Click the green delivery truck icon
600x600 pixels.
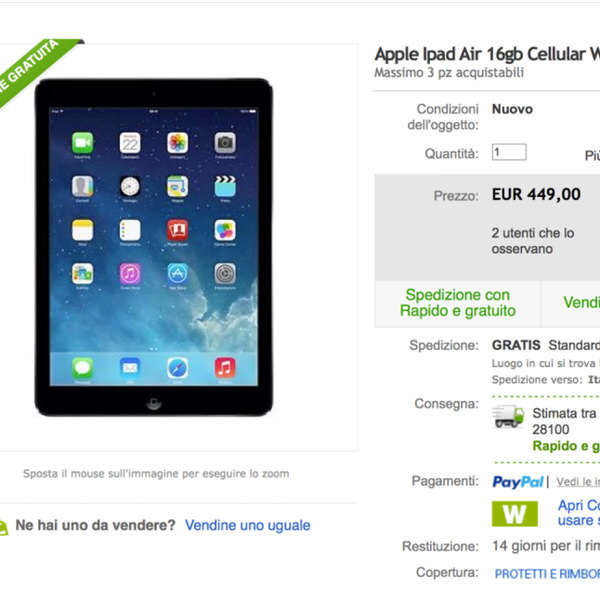(x=508, y=416)
